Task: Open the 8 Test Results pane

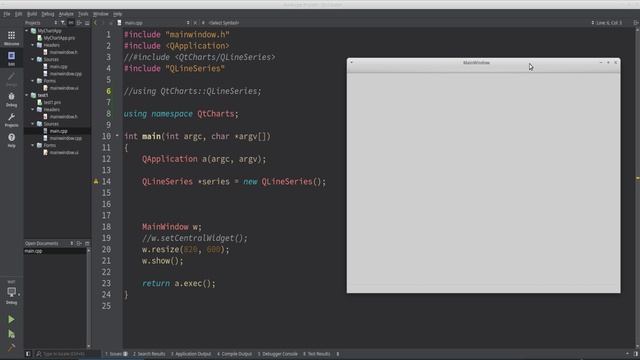Action: click(316, 354)
